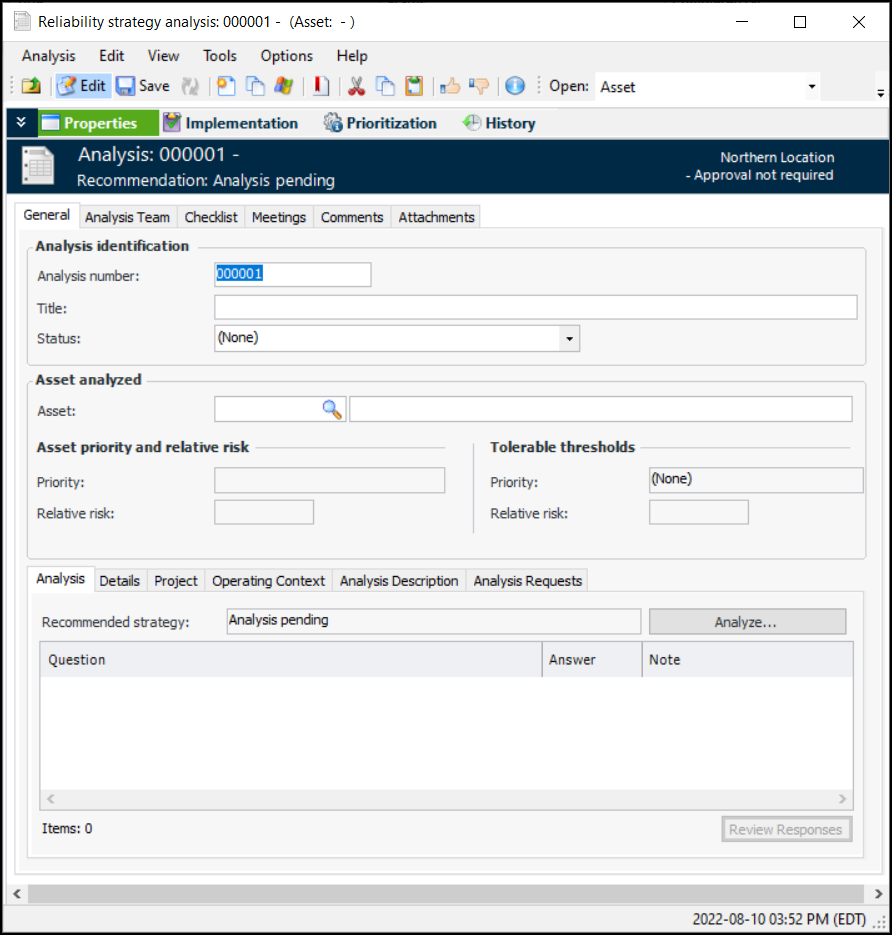892x935 pixels.
Task: Click the thumbs up approve icon
Action: click(x=450, y=86)
